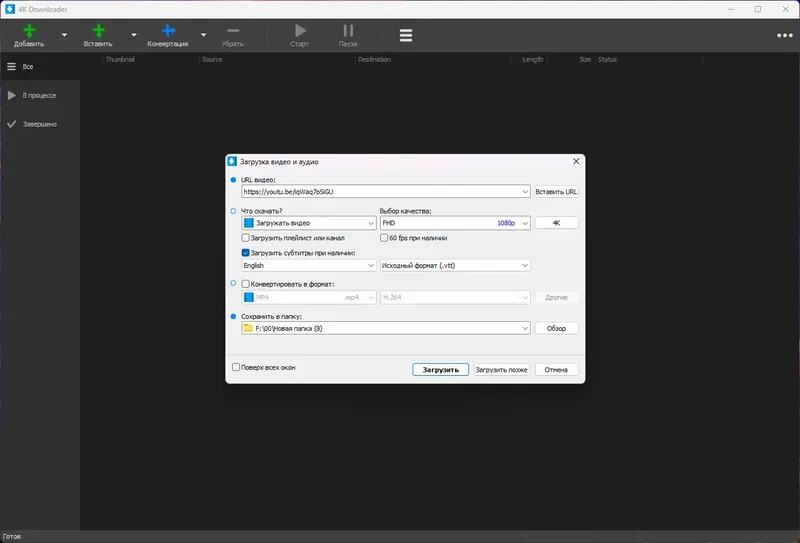Click the Убрать minus icon
This screenshot has height=543, width=800.
(233, 31)
